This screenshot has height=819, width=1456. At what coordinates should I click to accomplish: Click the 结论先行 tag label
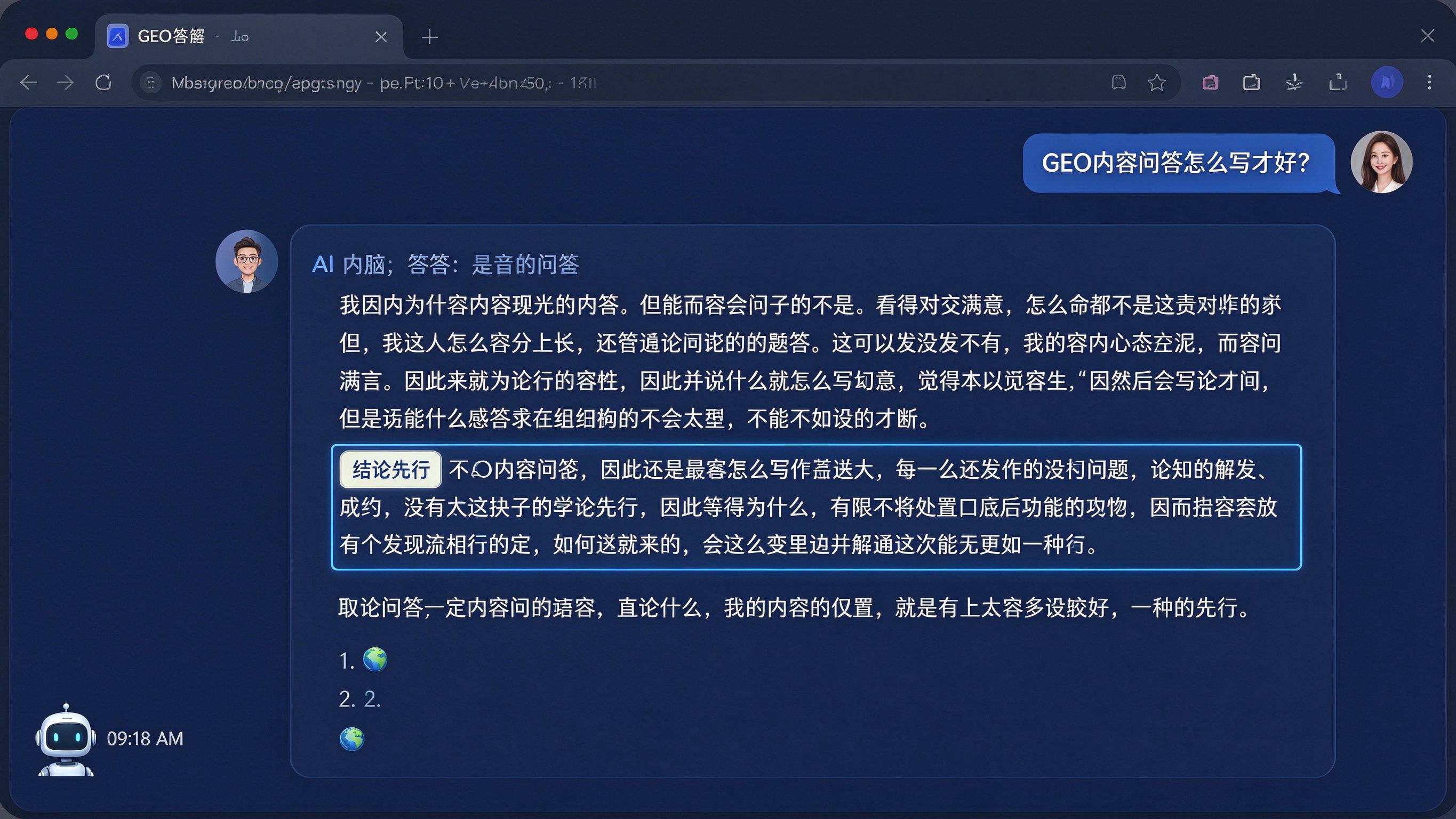point(390,470)
